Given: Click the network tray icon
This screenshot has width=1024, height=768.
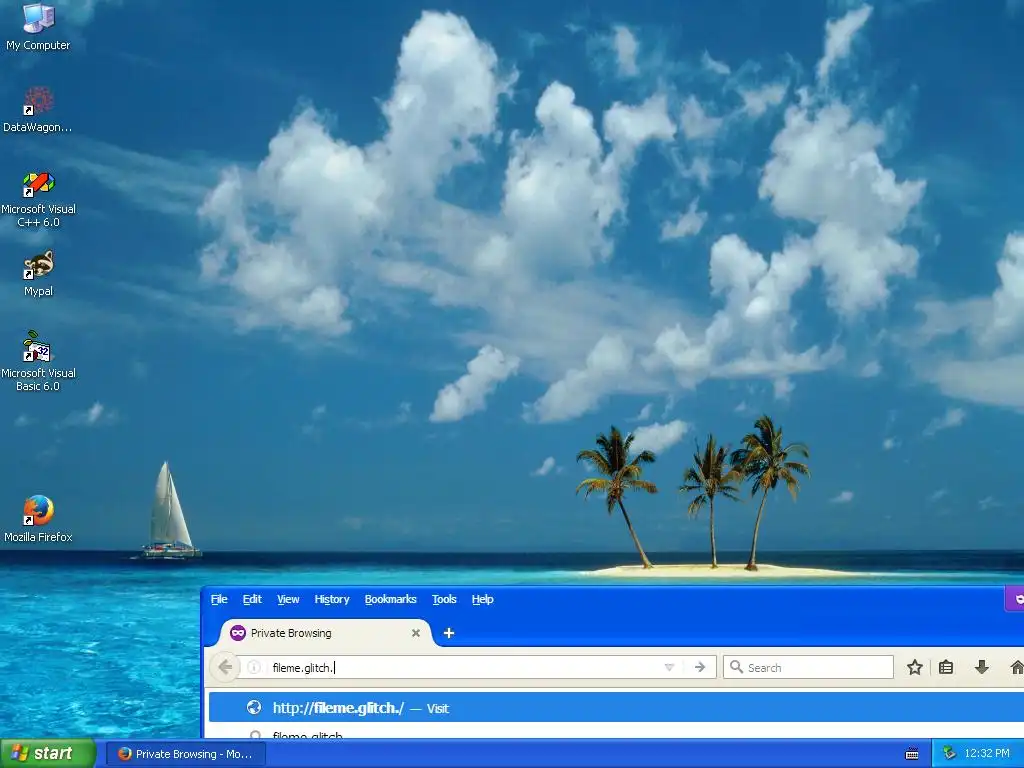Looking at the screenshot, I should coord(949,754).
